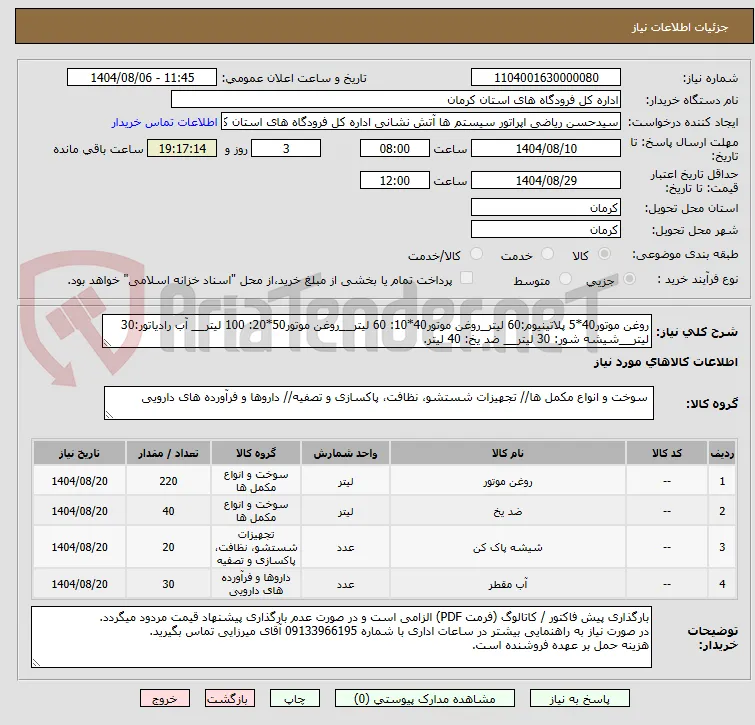Click the شماره نیاز number field

(546, 78)
